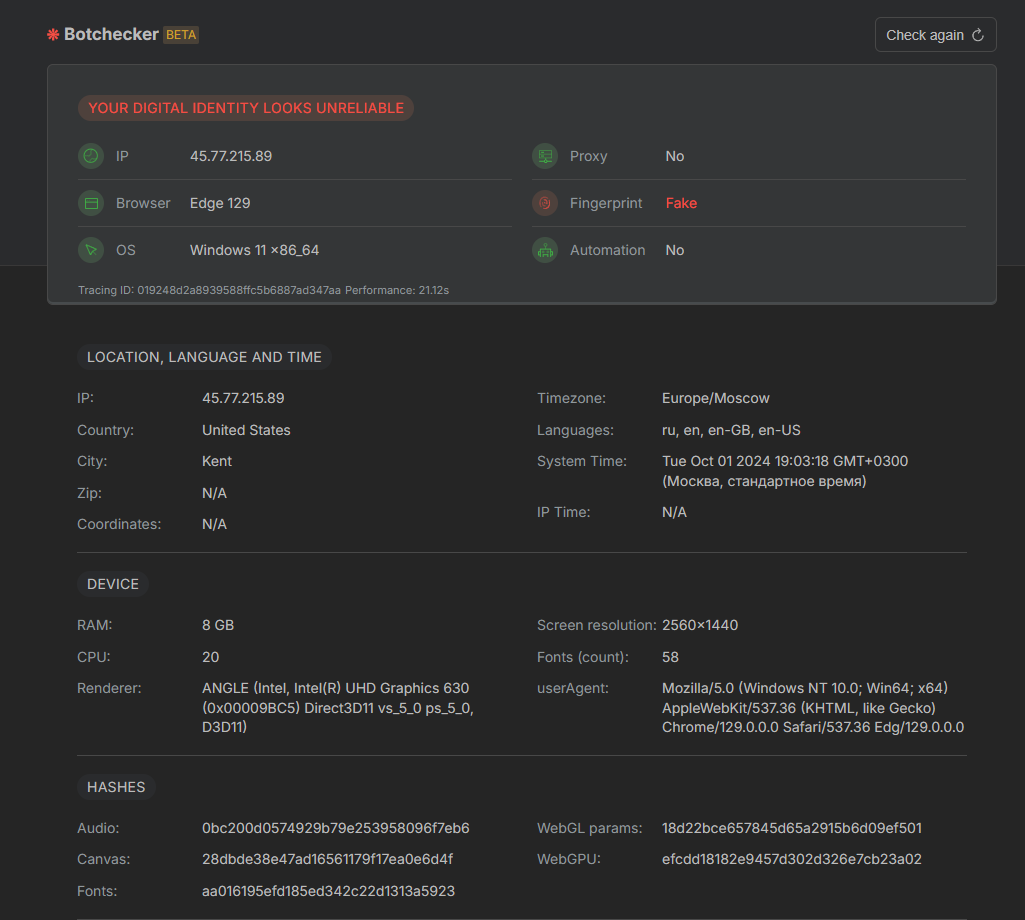The image size is (1025, 920).
Task: Select the red Fake fingerprint status
Action: pyautogui.click(x=681, y=203)
